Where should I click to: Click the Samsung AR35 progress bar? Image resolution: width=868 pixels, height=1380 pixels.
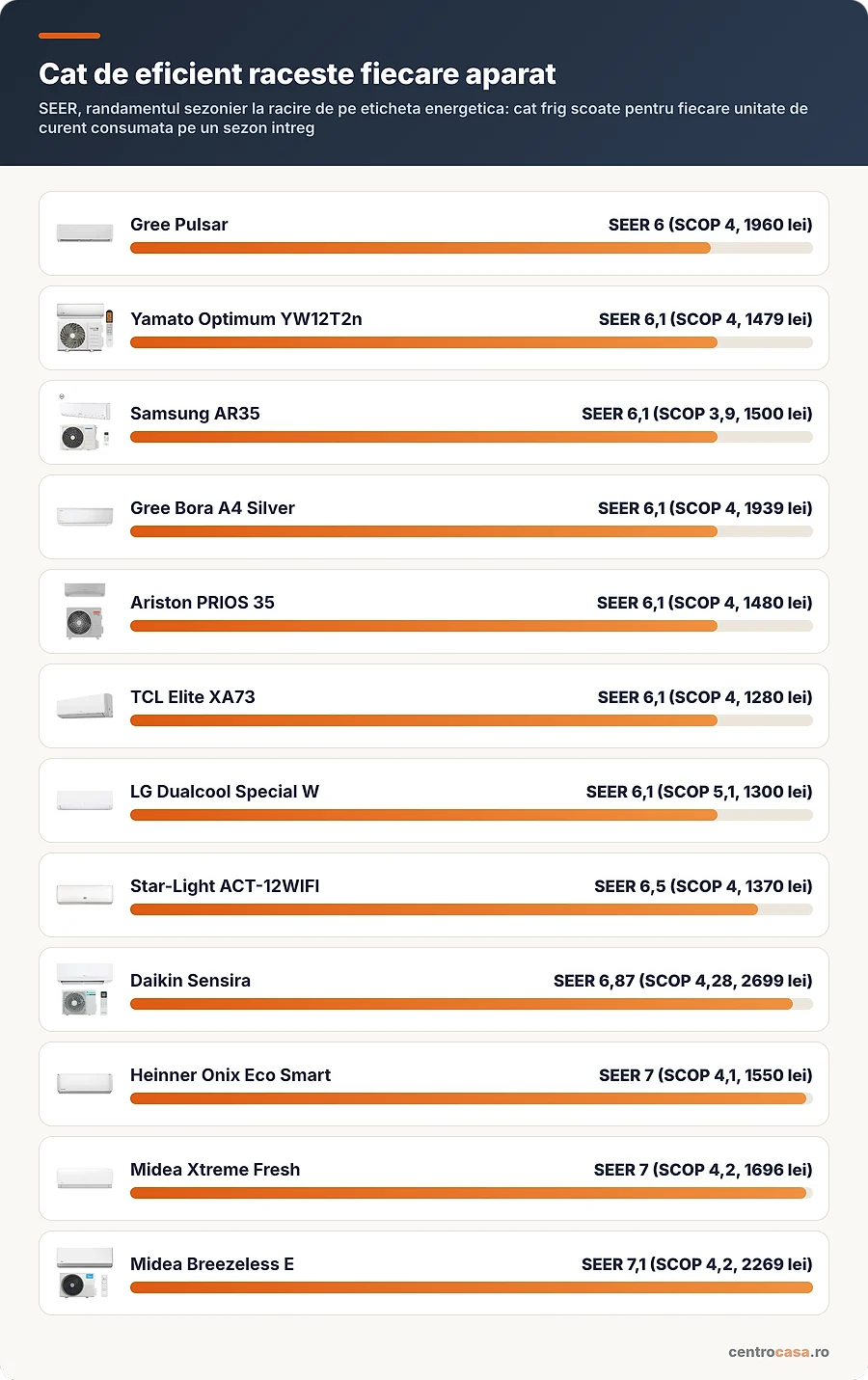[x=472, y=437]
